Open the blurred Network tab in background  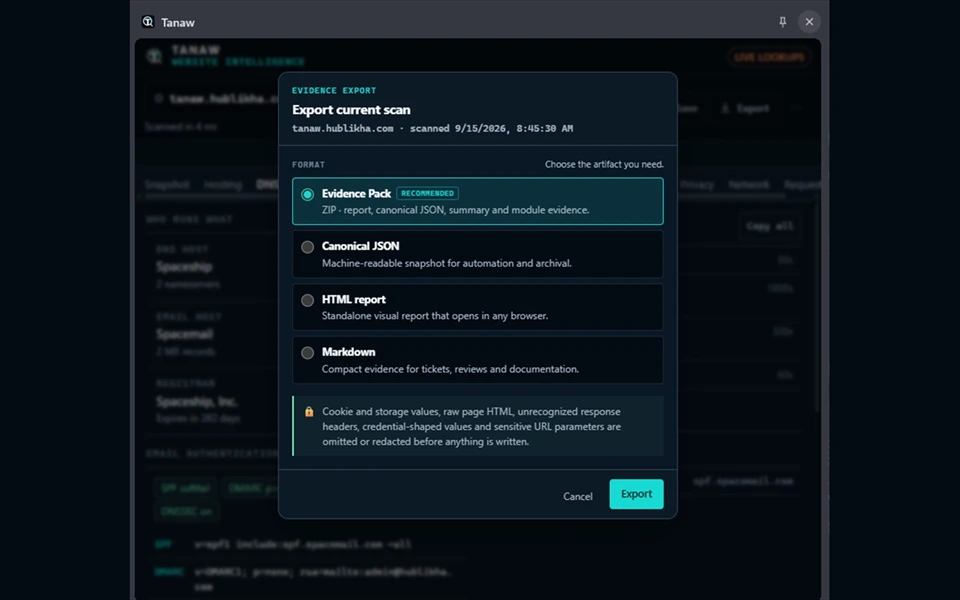(x=749, y=185)
